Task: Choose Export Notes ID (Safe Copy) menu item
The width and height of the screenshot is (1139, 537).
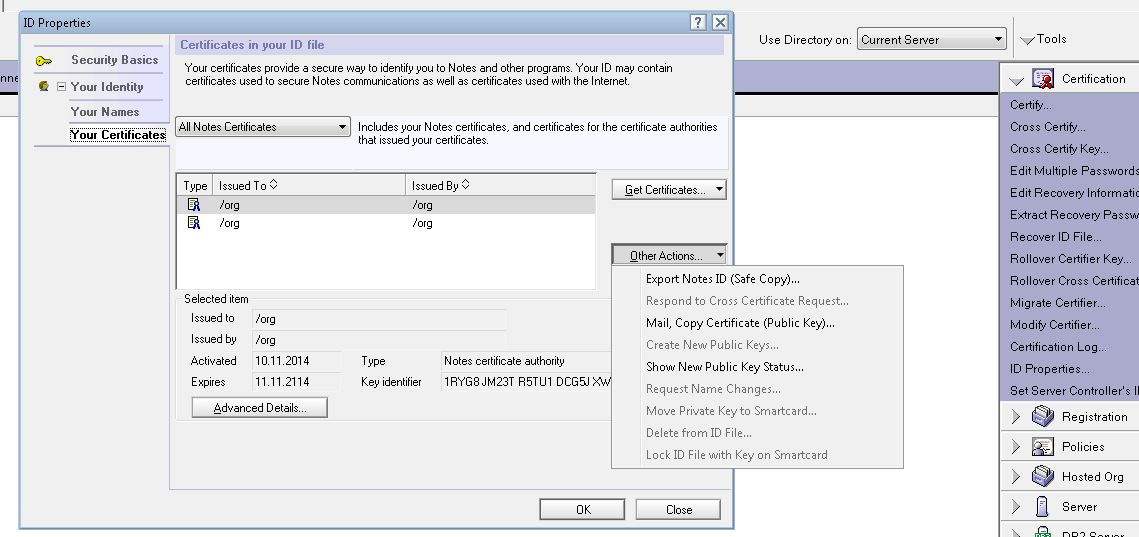Action: [722, 279]
